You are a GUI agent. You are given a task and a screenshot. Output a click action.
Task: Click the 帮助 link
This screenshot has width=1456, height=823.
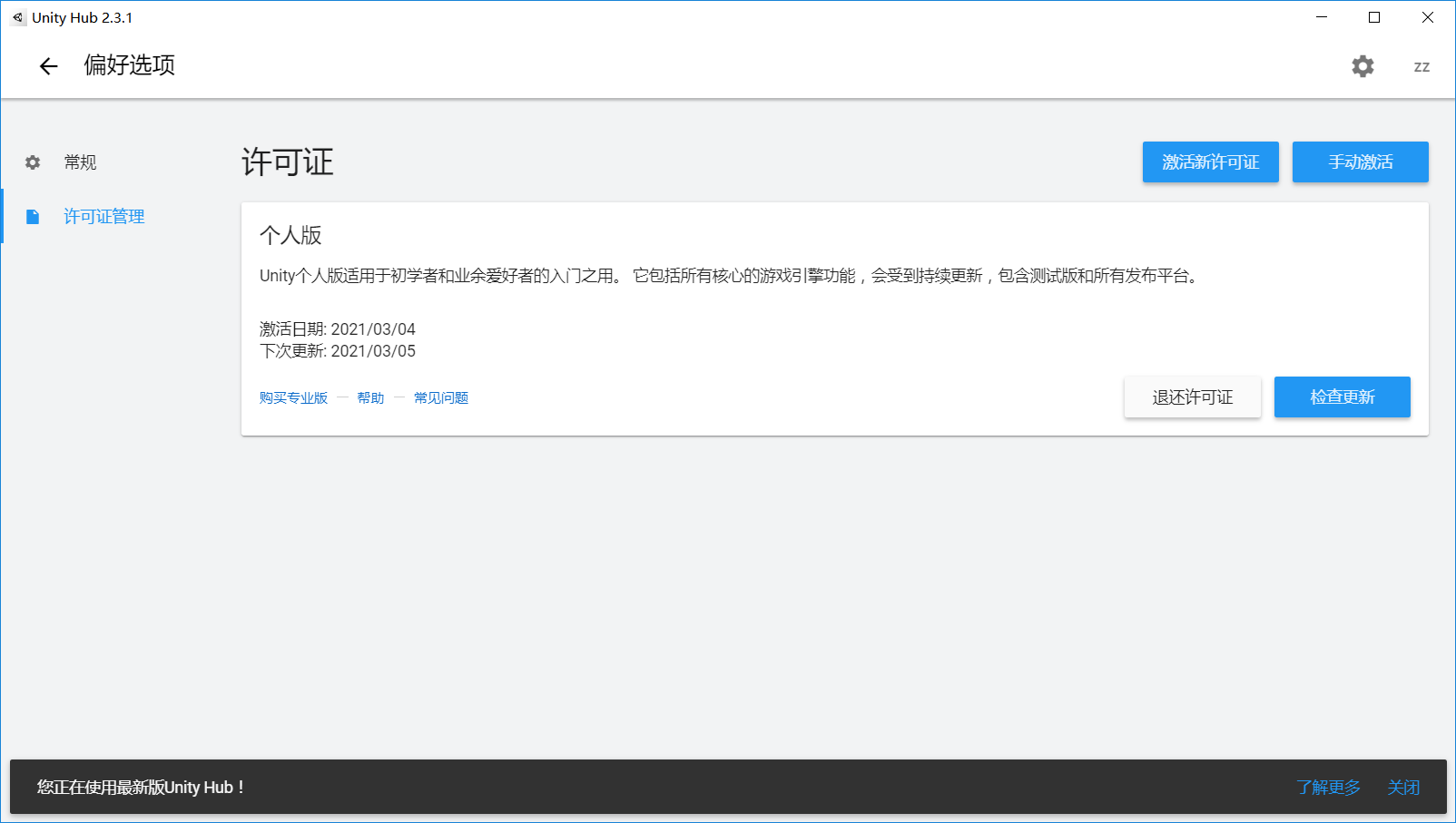[370, 397]
